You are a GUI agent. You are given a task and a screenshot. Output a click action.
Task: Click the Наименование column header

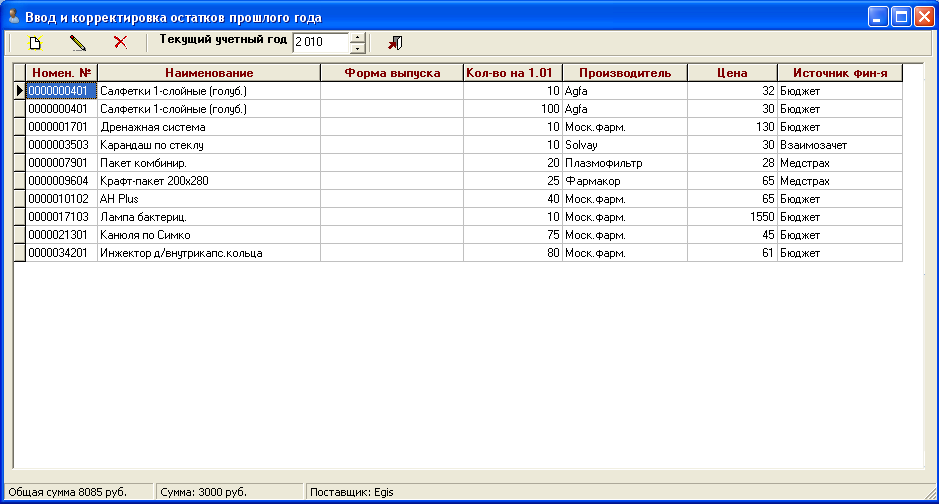coord(209,72)
